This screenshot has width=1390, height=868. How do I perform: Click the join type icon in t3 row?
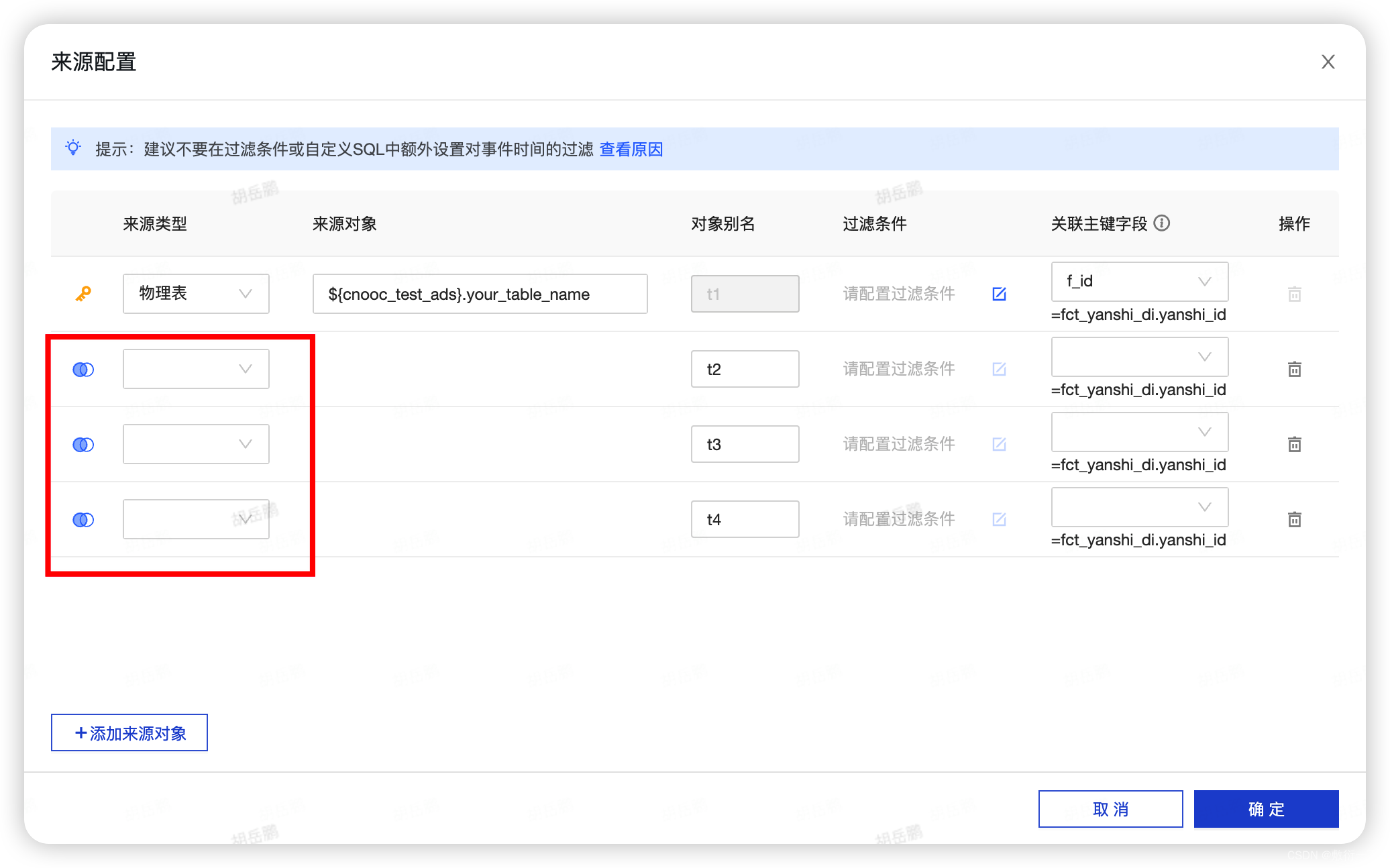83,445
